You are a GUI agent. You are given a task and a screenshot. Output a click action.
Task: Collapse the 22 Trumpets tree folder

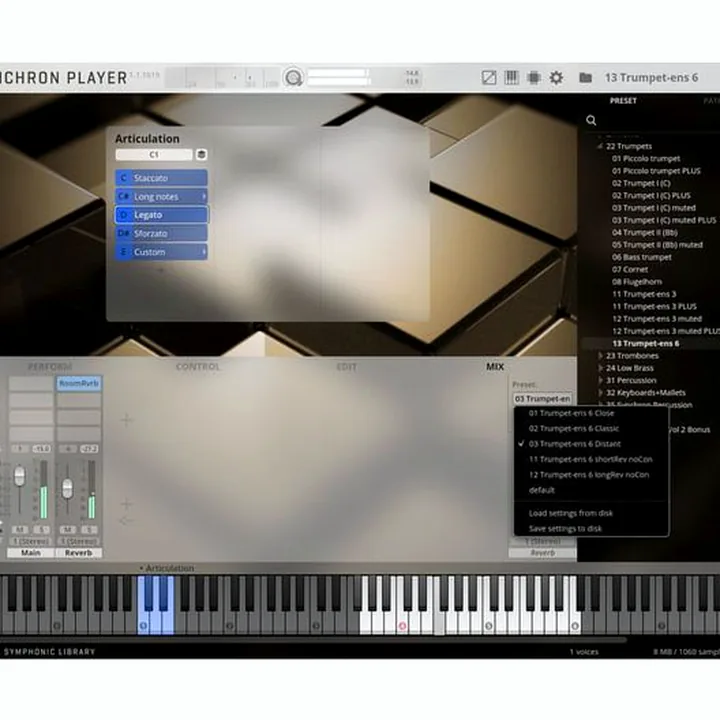[599, 146]
